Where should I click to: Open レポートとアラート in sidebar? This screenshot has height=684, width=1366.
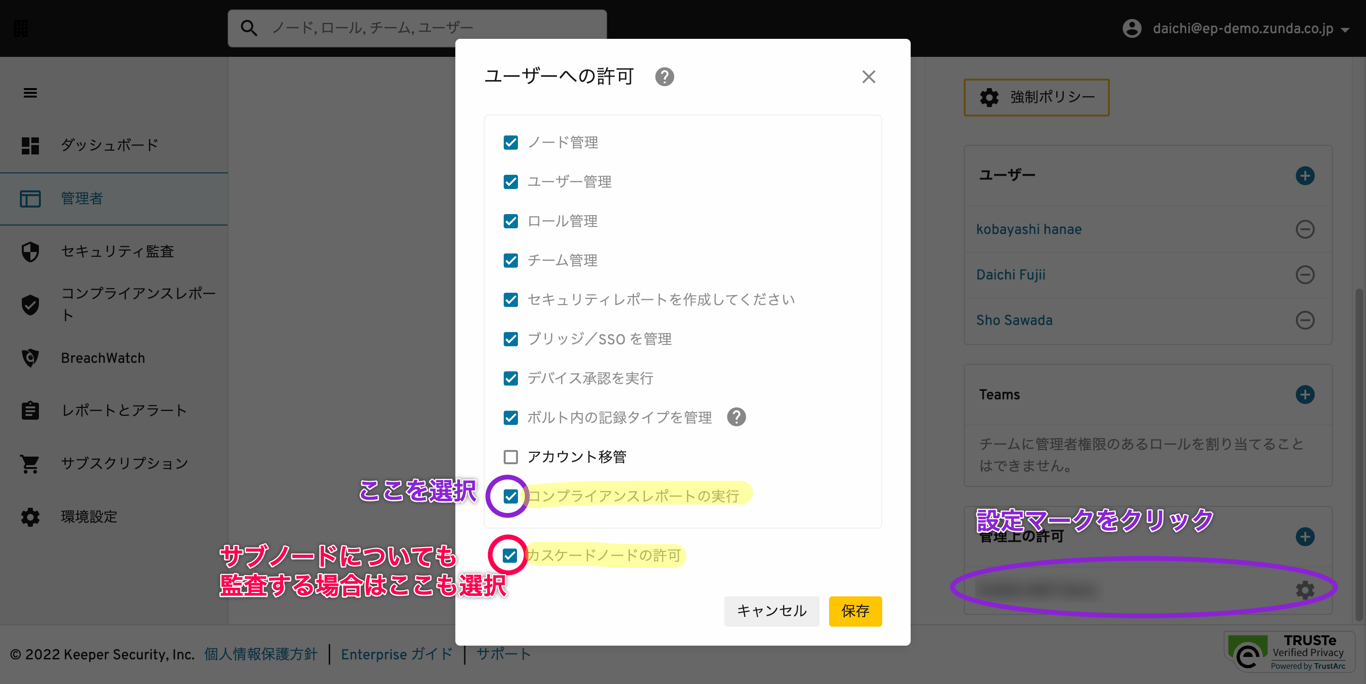pyautogui.click(x=114, y=411)
